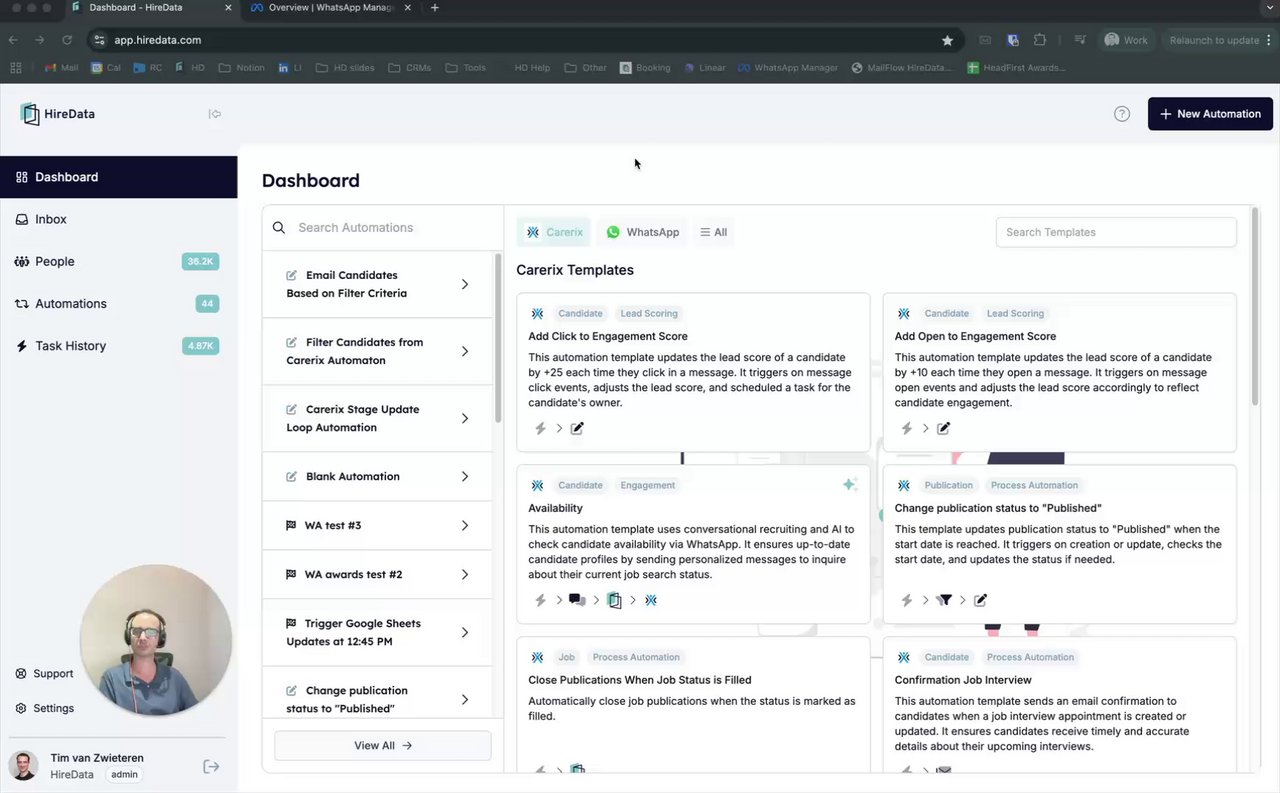Click the edit step icon in Add Click card

pyautogui.click(x=577, y=428)
